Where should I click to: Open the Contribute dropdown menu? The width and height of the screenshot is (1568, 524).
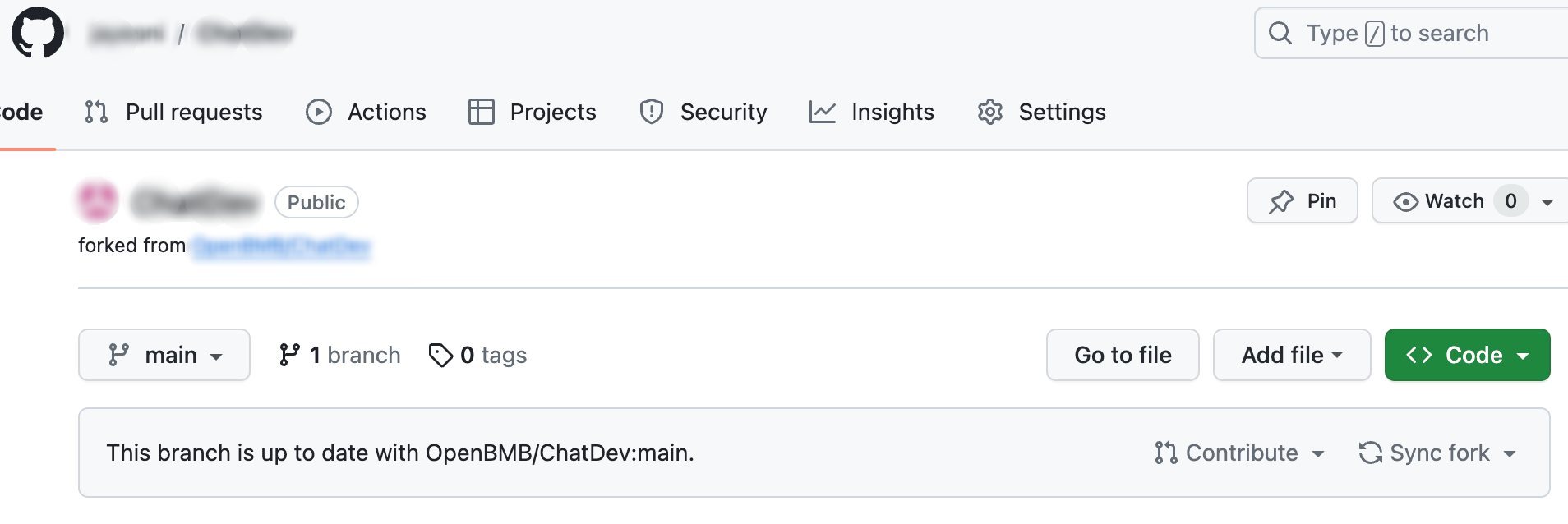tap(1239, 453)
